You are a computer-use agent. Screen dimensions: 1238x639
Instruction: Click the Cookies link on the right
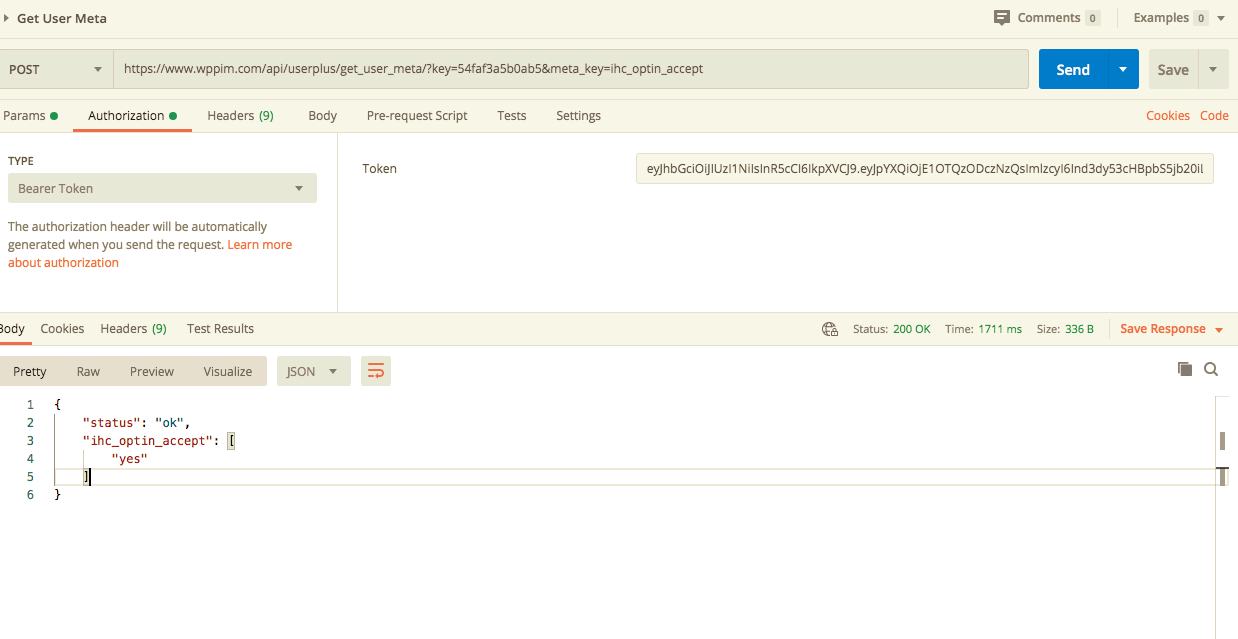point(1168,116)
